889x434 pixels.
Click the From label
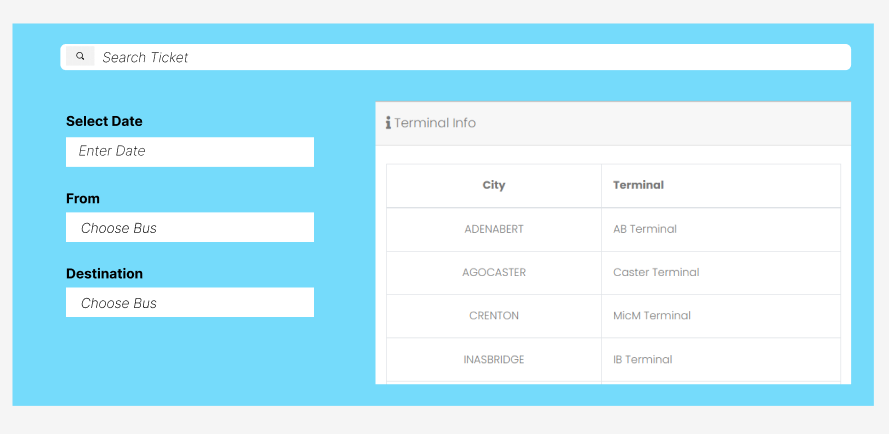tap(83, 199)
